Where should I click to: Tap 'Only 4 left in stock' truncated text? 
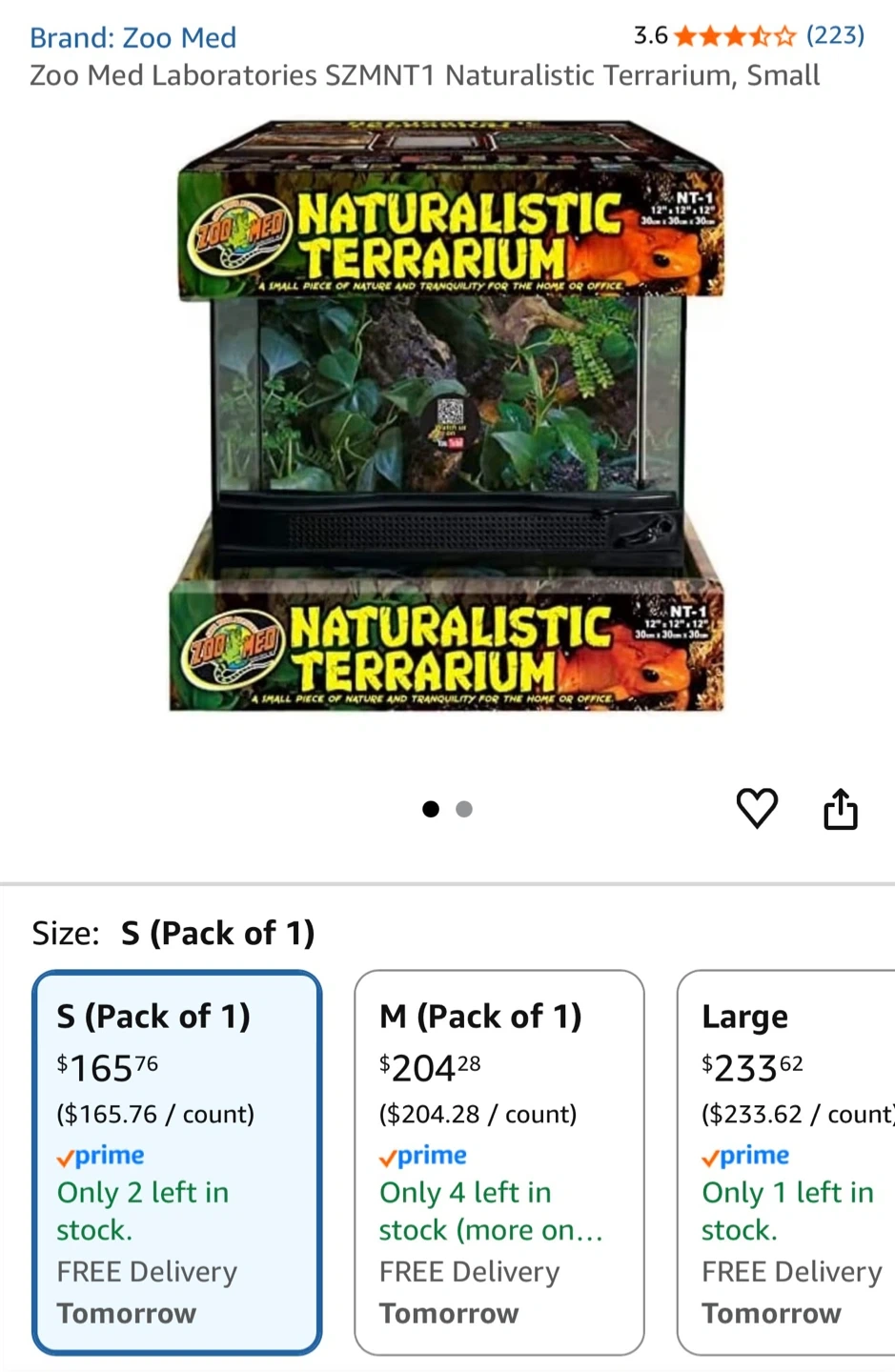pyautogui.click(x=491, y=1211)
